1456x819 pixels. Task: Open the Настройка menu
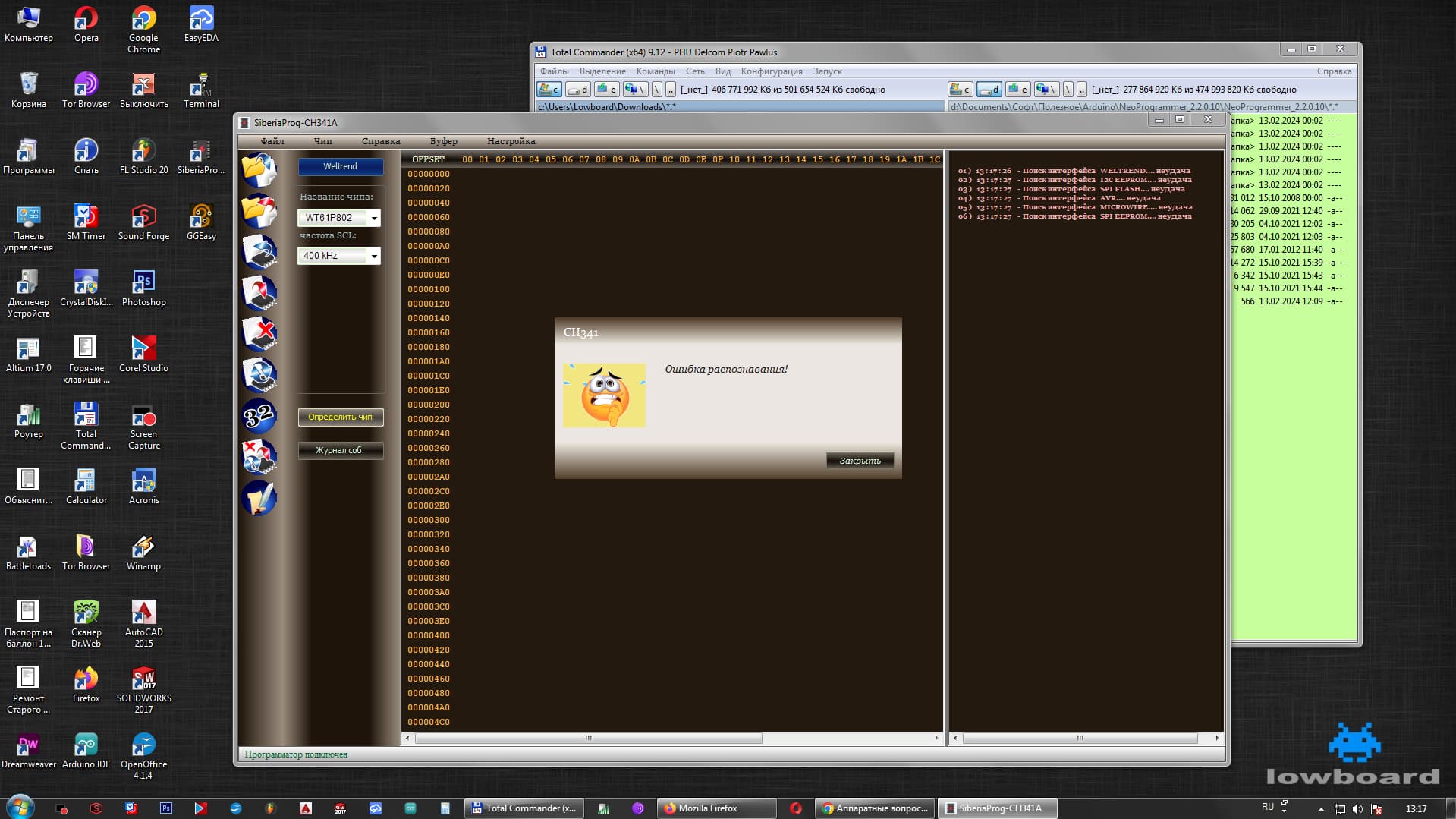(511, 141)
